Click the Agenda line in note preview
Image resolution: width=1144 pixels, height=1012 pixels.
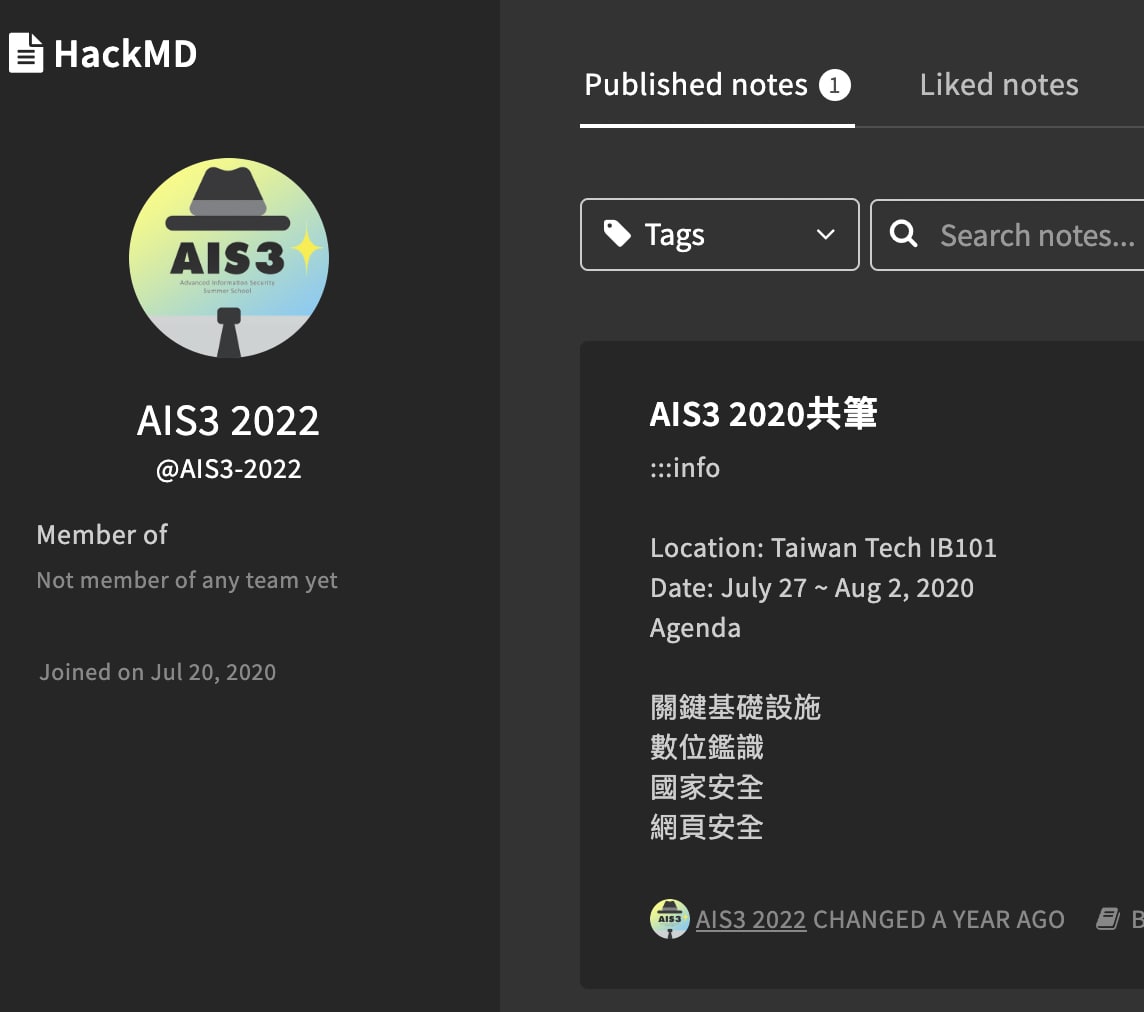[695, 628]
